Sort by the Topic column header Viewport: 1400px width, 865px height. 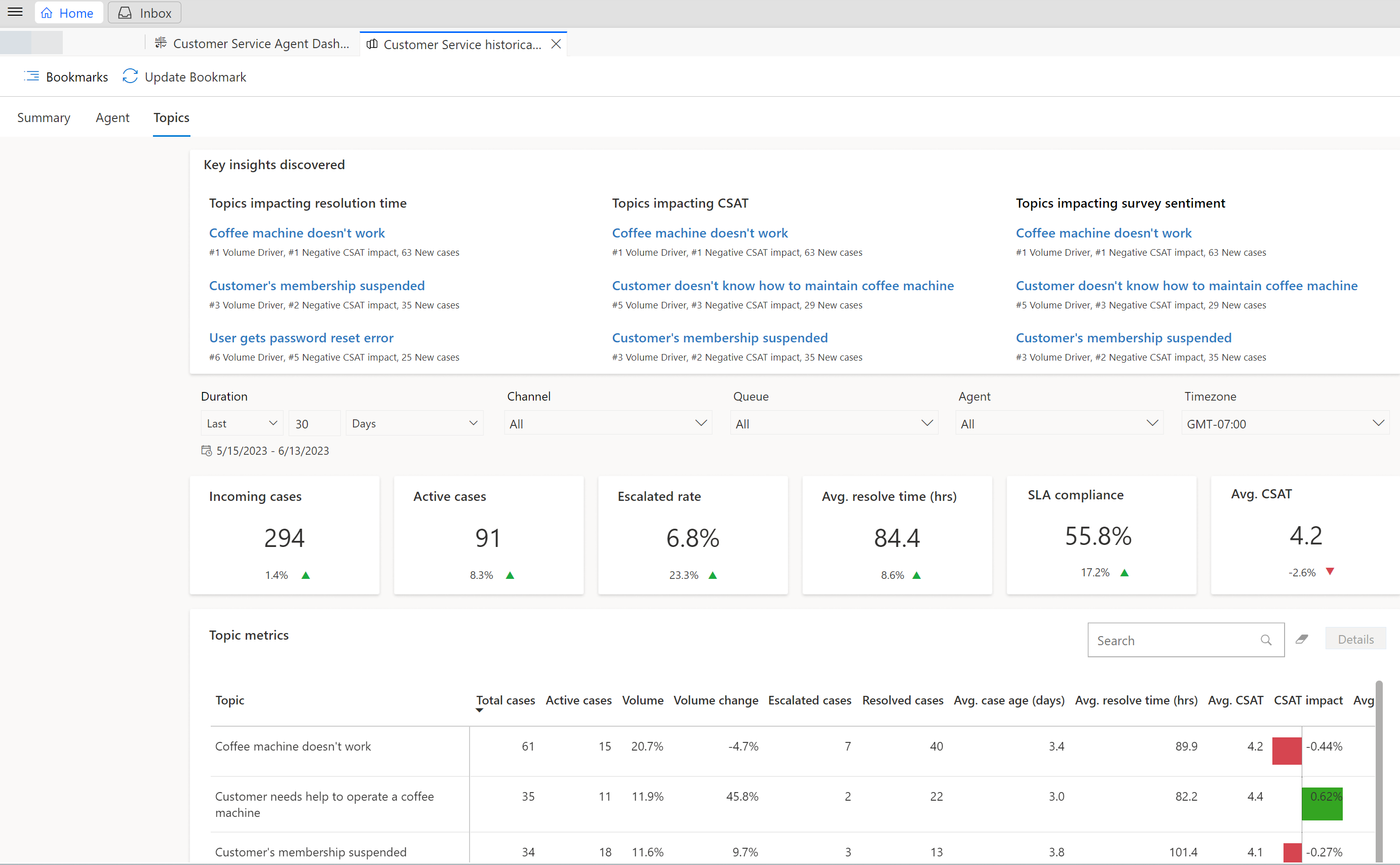[x=229, y=700]
